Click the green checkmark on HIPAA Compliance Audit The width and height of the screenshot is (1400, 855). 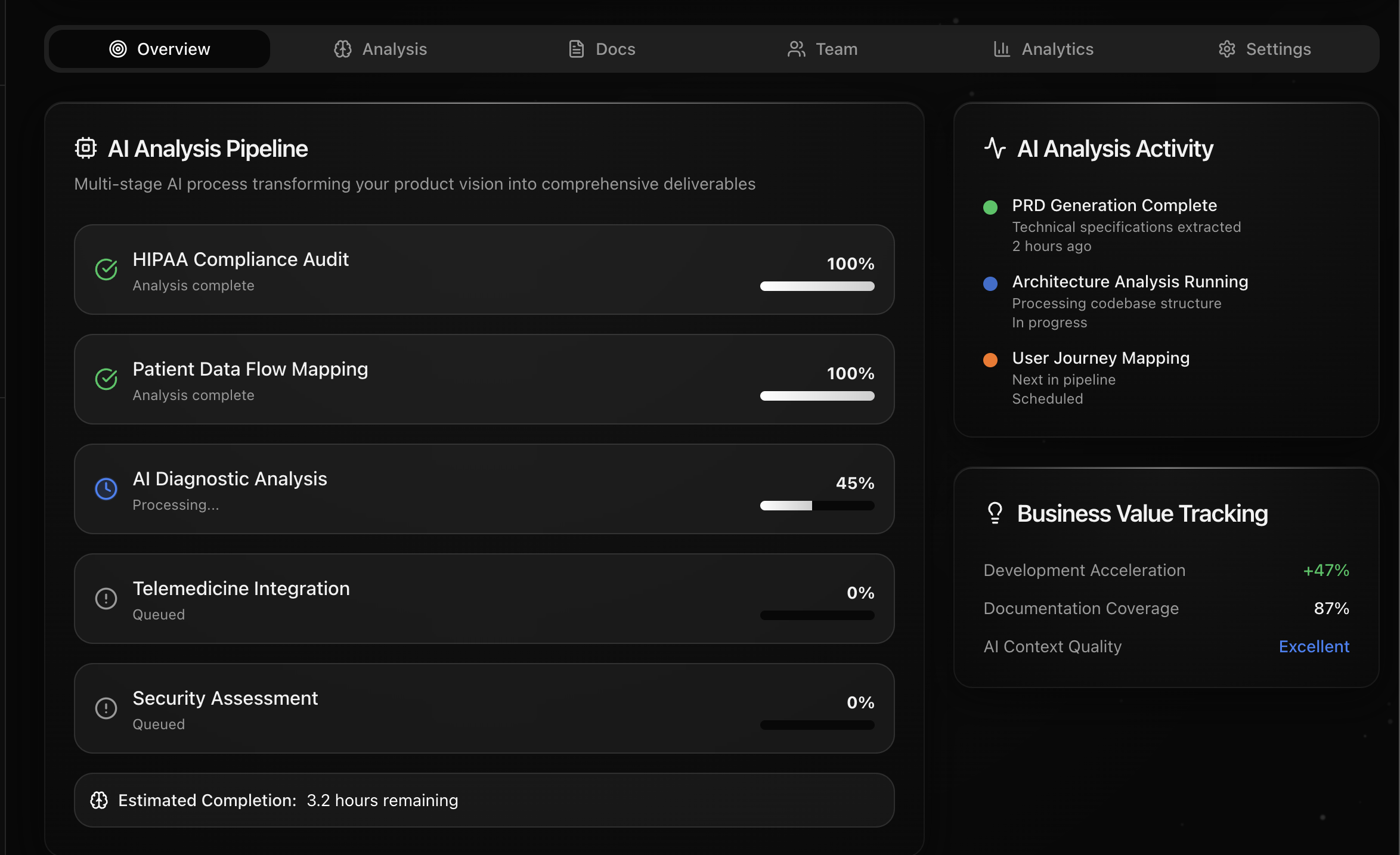[106, 269]
